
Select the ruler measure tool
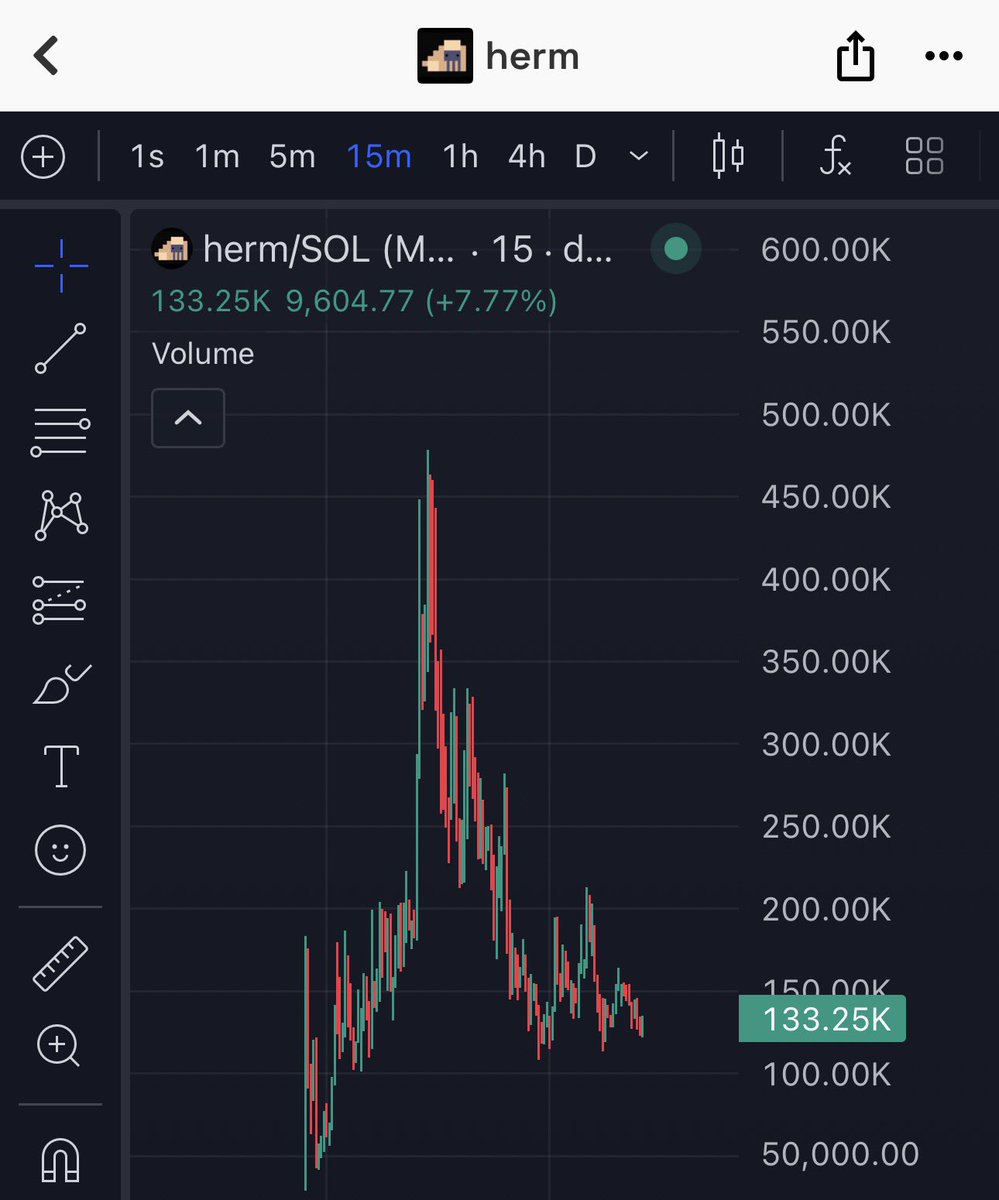pyautogui.click(x=61, y=963)
